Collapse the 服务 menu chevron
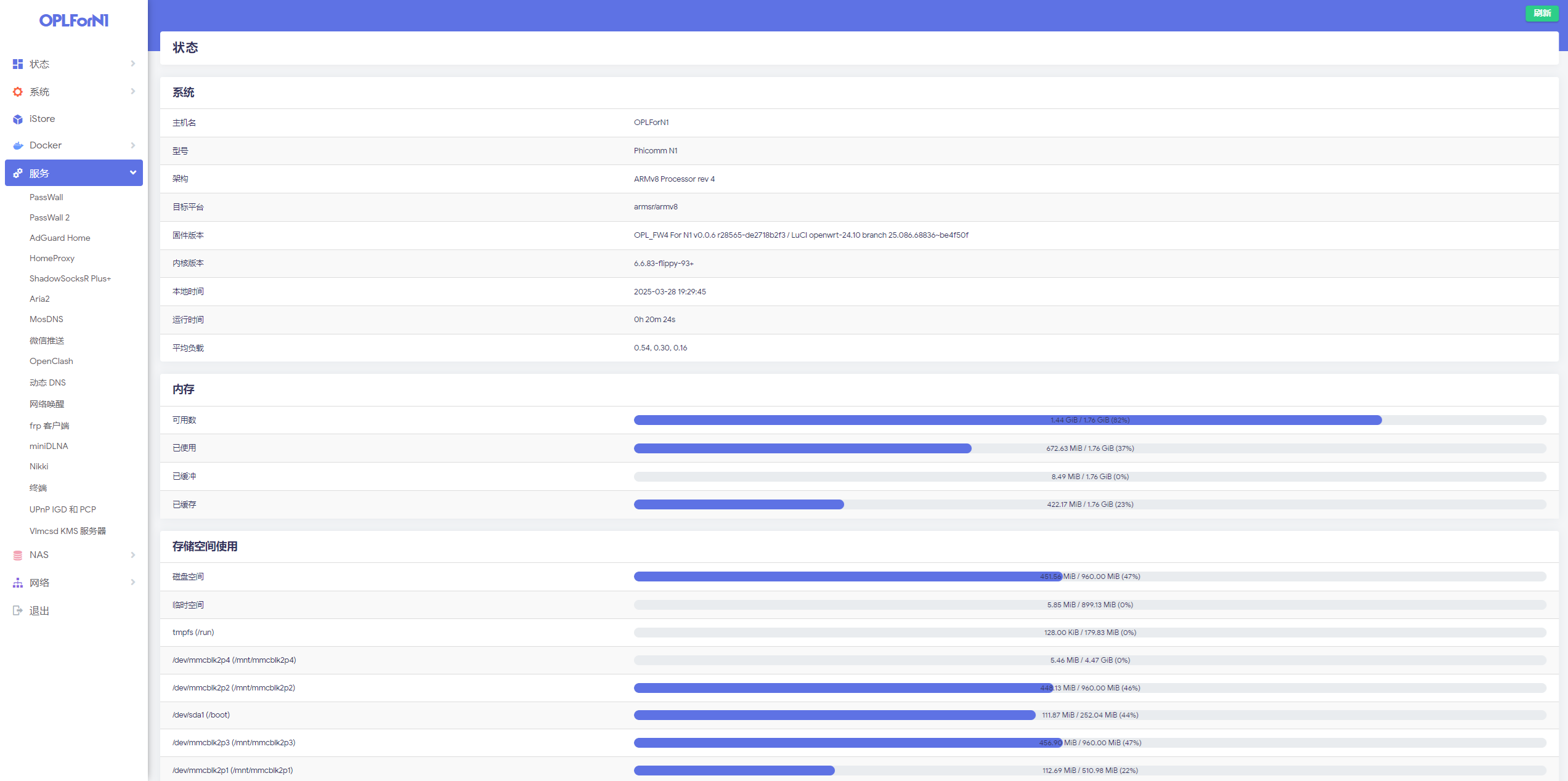The image size is (1568, 781). [x=132, y=172]
